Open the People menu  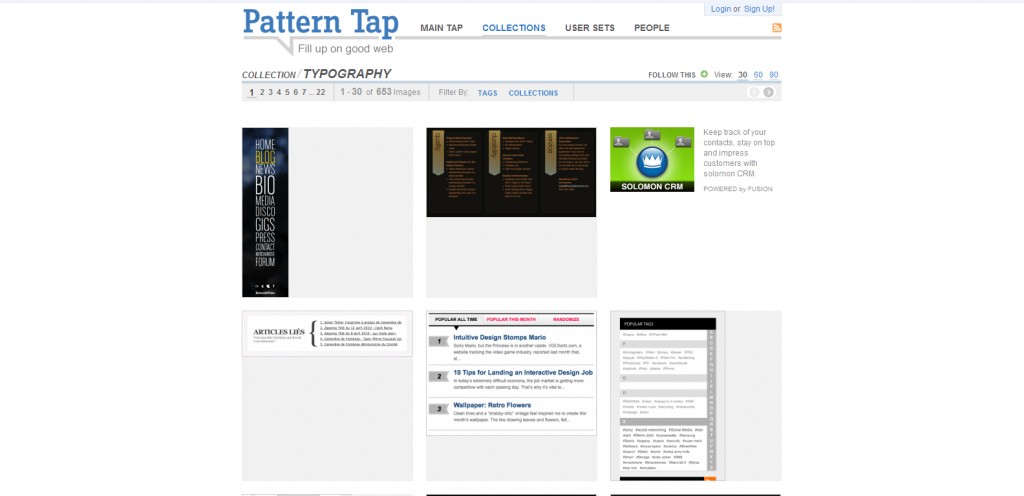tap(652, 28)
